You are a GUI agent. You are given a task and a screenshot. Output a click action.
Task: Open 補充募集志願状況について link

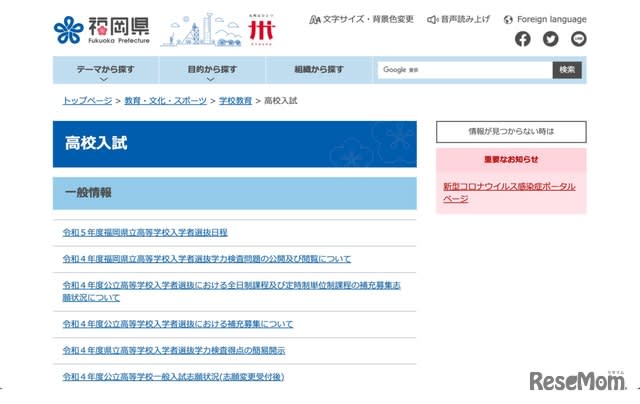point(231,291)
